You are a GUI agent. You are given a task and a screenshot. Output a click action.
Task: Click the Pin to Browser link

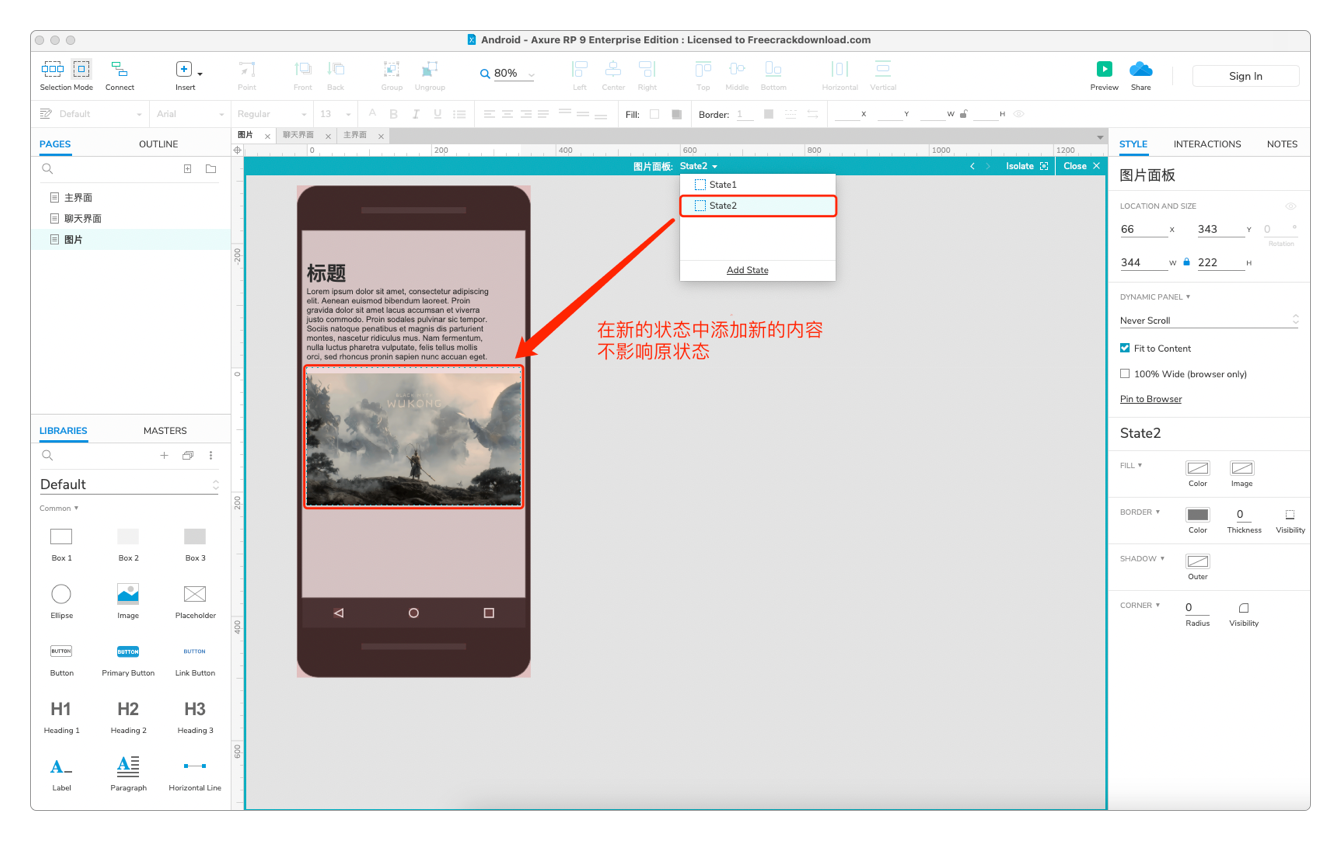[x=1151, y=399]
